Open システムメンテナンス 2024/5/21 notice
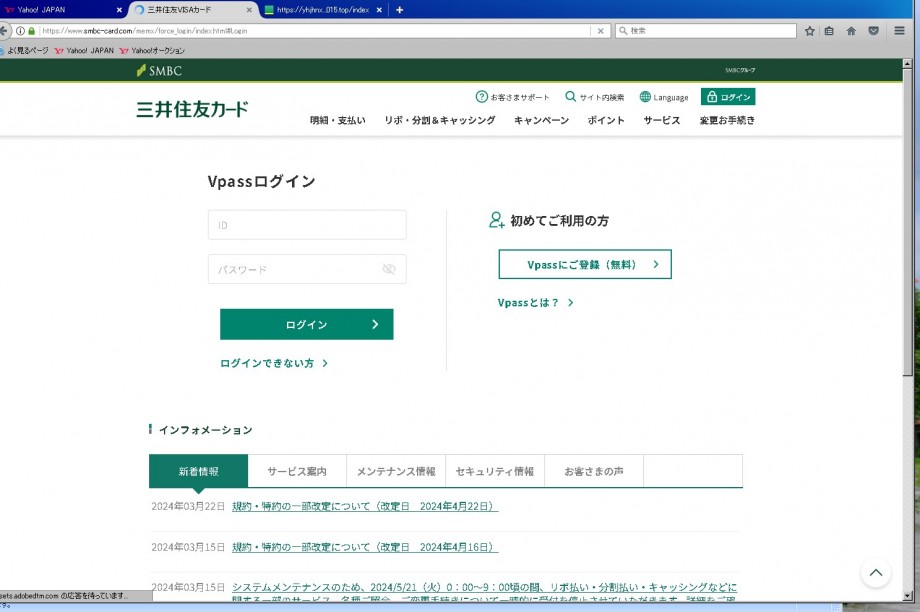The width and height of the screenshot is (920, 612). [484, 593]
